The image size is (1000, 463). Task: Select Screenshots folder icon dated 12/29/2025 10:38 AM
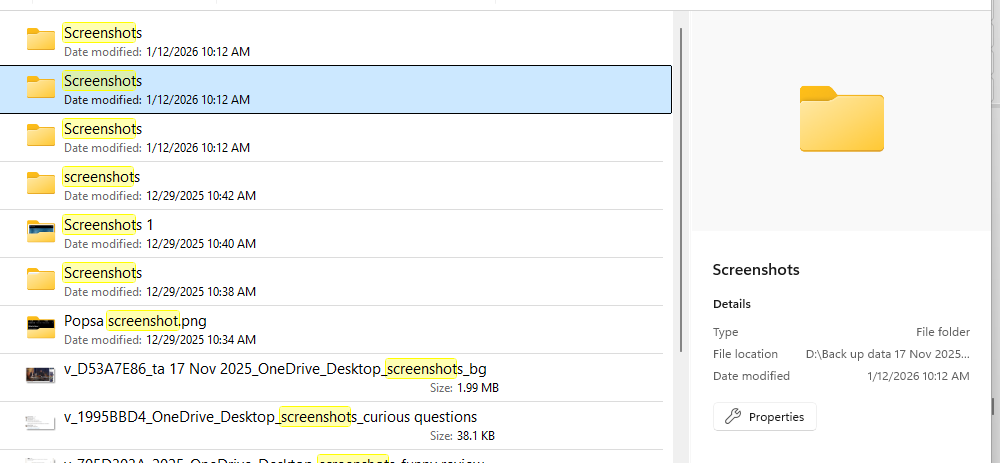[x=41, y=279]
